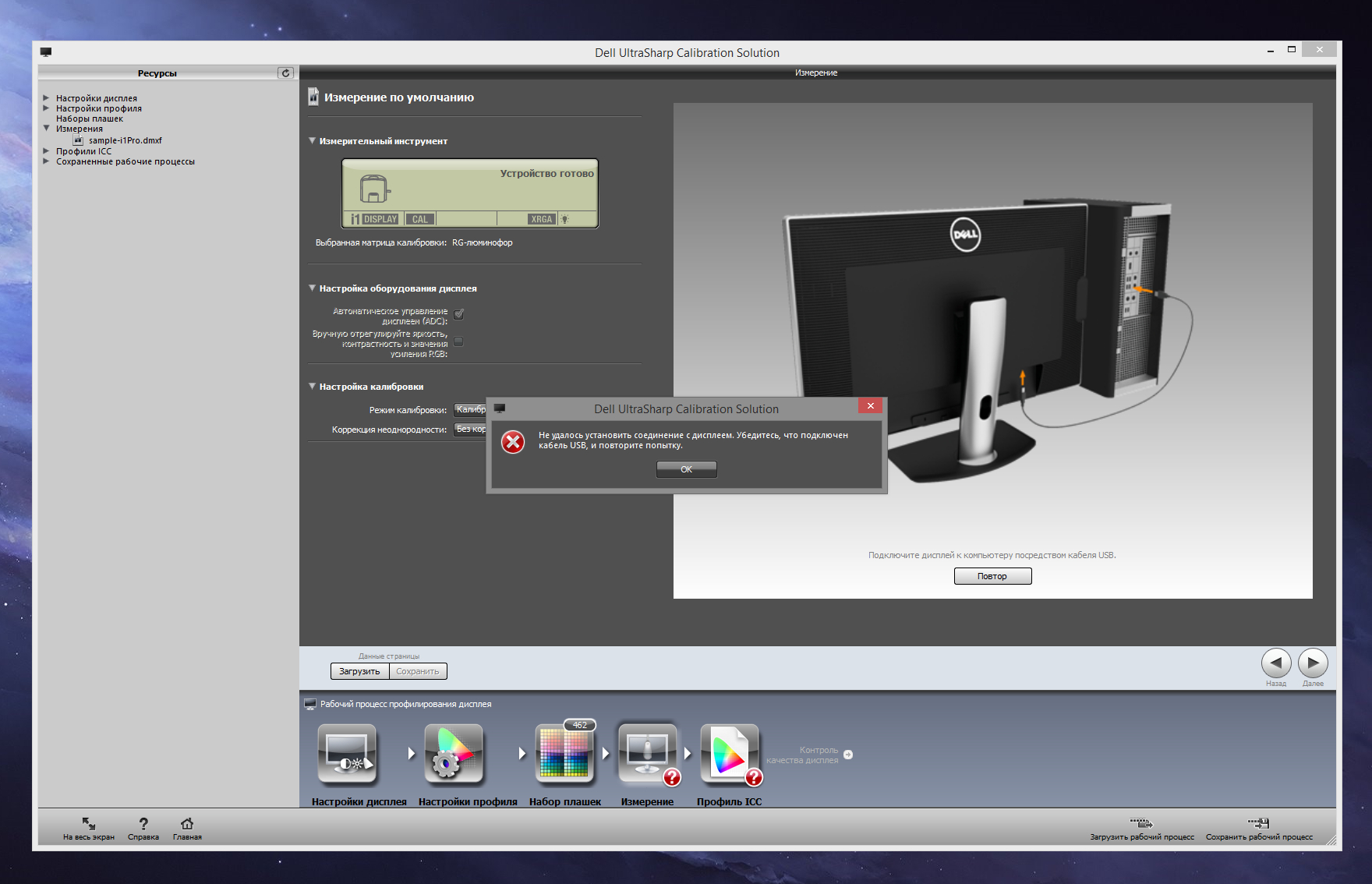Click Набор плашек workflow label
The image size is (1372, 884).
(x=565, y=801)
